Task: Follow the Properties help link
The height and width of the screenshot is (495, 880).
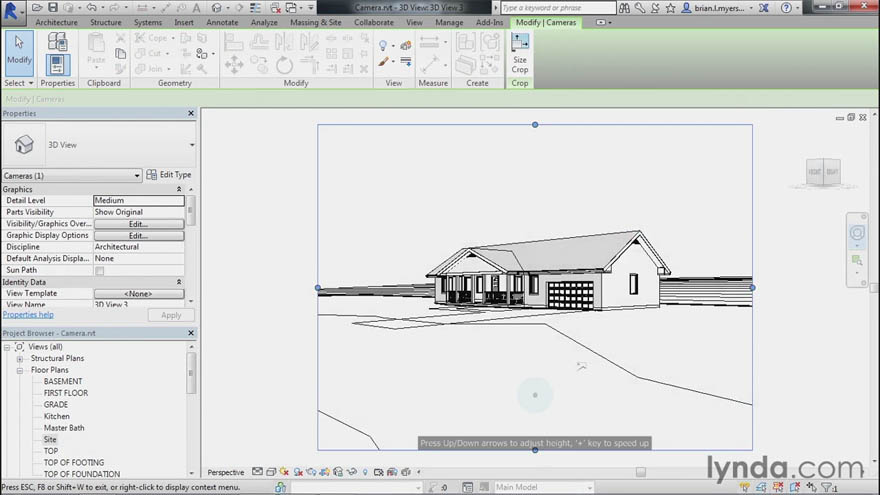Action: [28, 315]
